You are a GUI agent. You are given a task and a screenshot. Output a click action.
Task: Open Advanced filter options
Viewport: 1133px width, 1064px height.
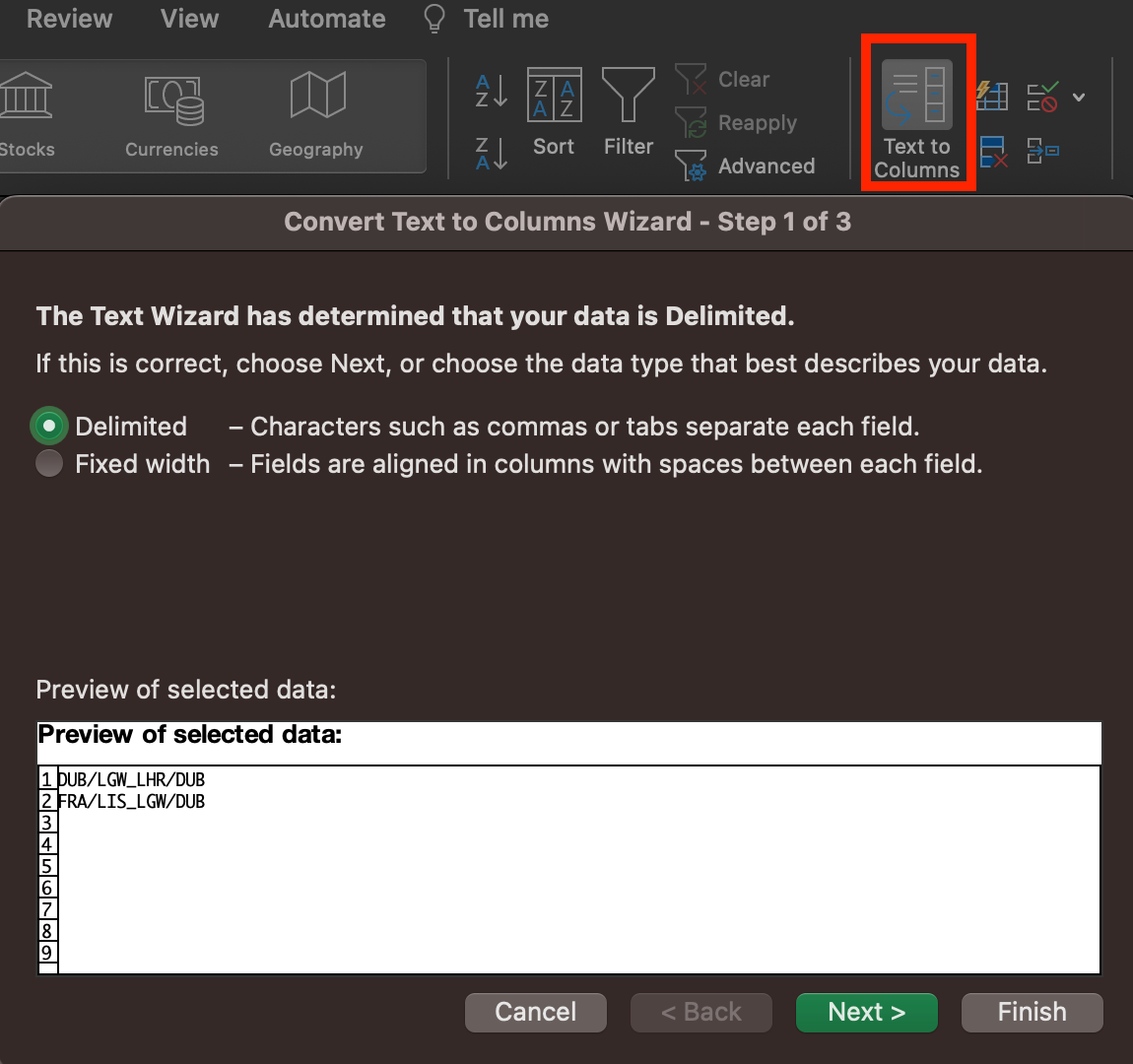point(746,166)
